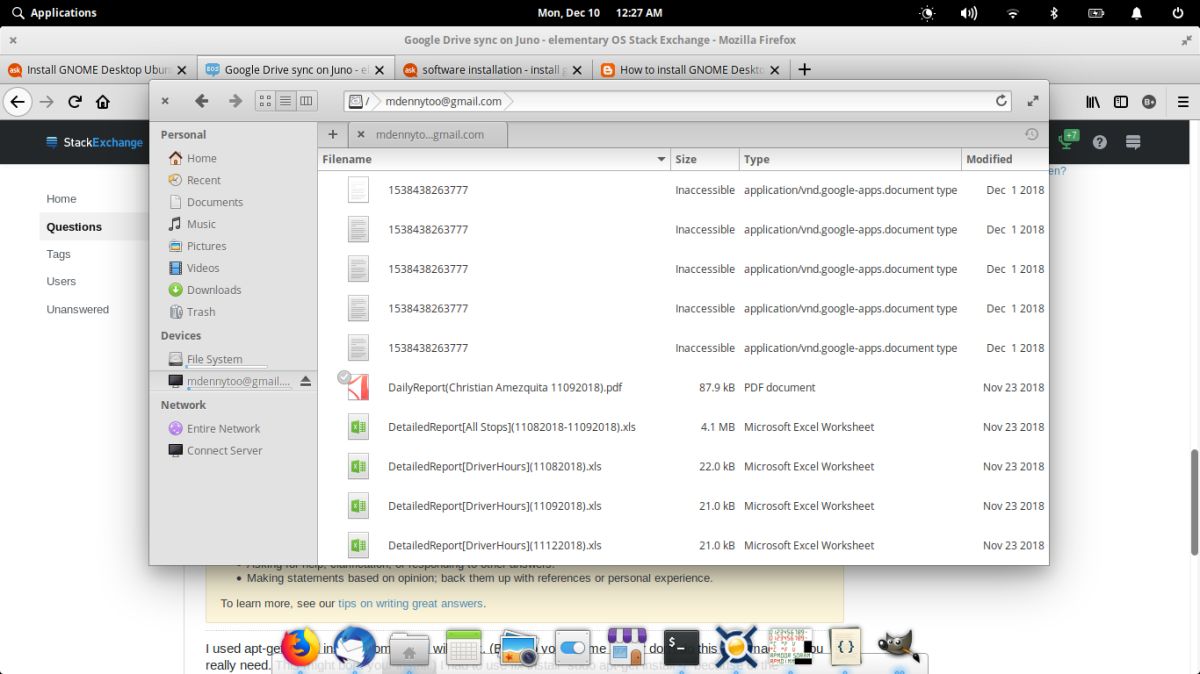Toggle Firefox sidebar button
The image size is (1200, 674).
click(x=1121, y=101)
